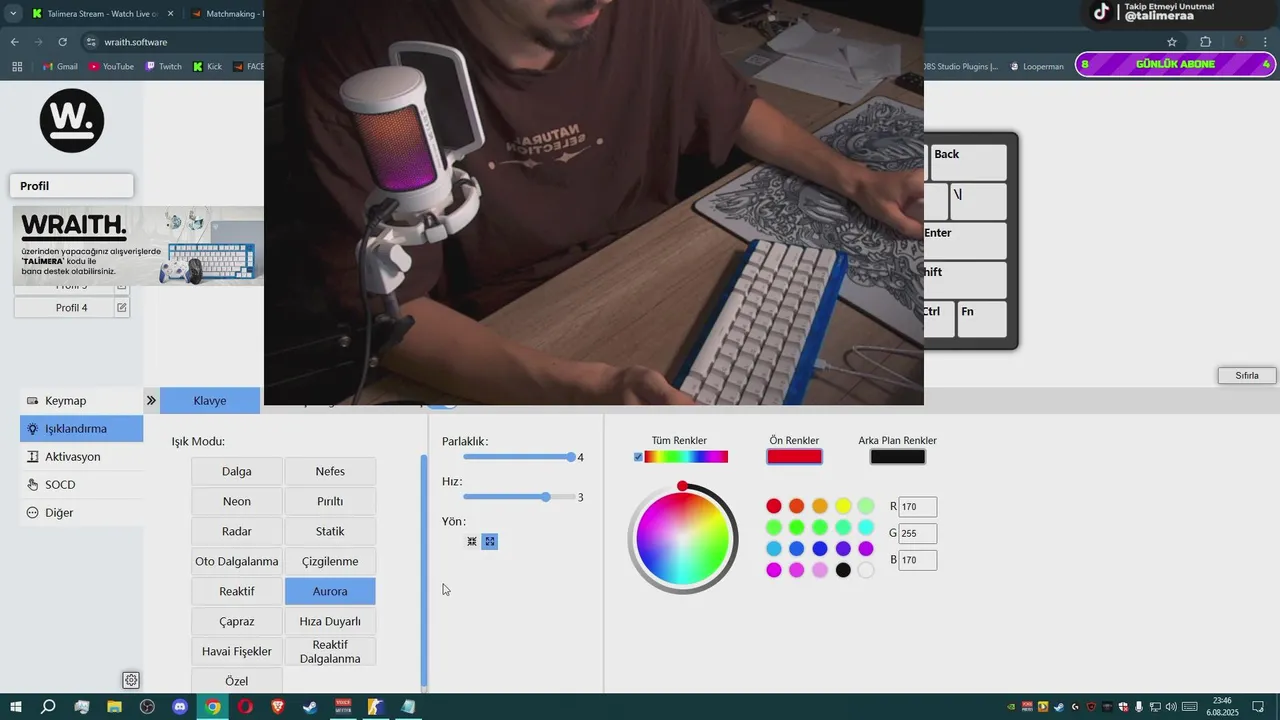1280x720 pixels.
Task: Click the Fn key on keyboard preview
Action: [x=981, y=319]
